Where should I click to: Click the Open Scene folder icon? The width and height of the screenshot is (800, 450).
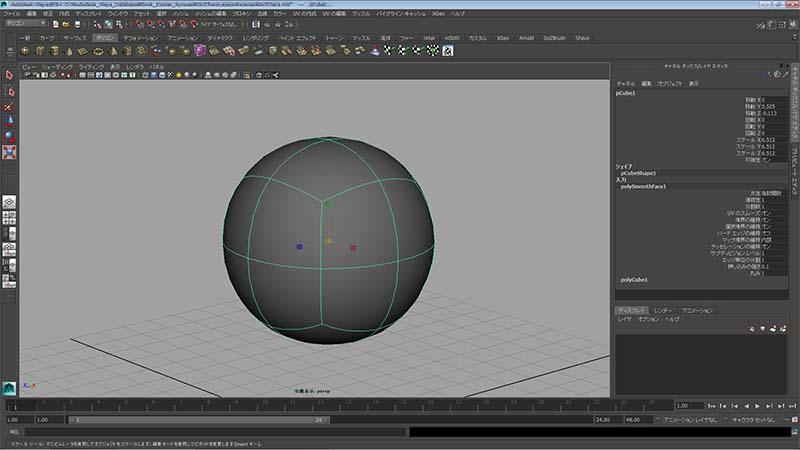[x=66, y=24]
